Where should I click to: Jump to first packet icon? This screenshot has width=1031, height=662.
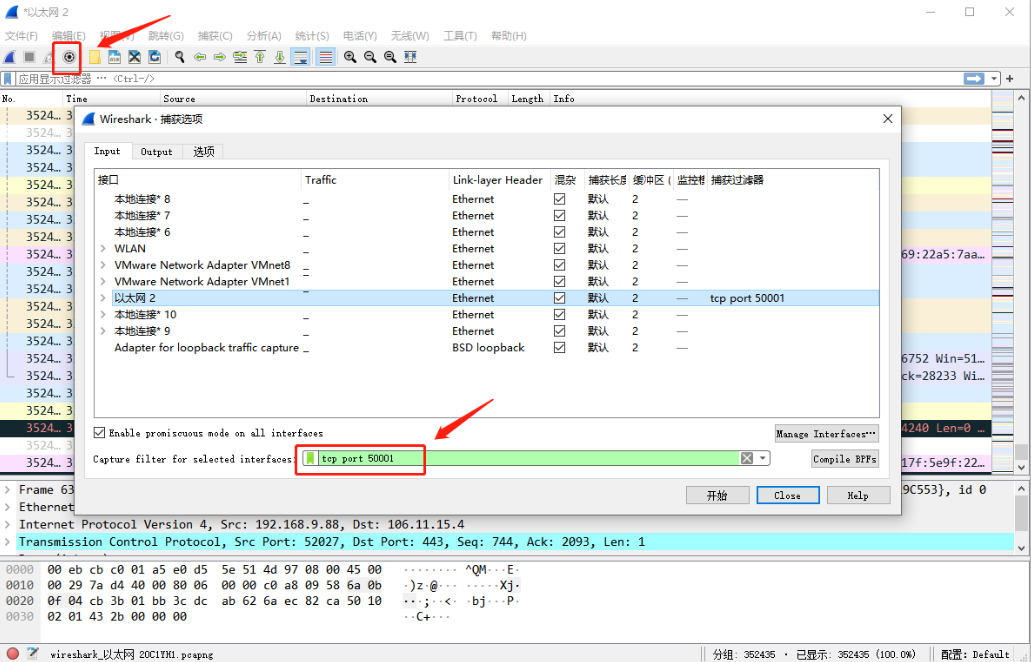pyautogui.click(x=260, y=57)
